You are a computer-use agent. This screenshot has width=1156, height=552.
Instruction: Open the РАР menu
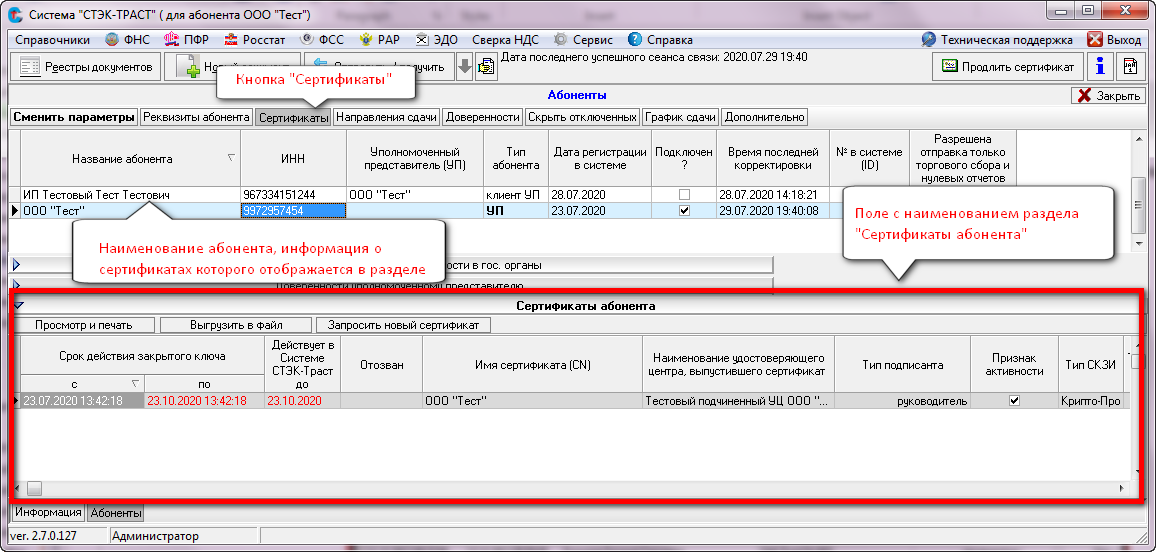pos(379,40)
